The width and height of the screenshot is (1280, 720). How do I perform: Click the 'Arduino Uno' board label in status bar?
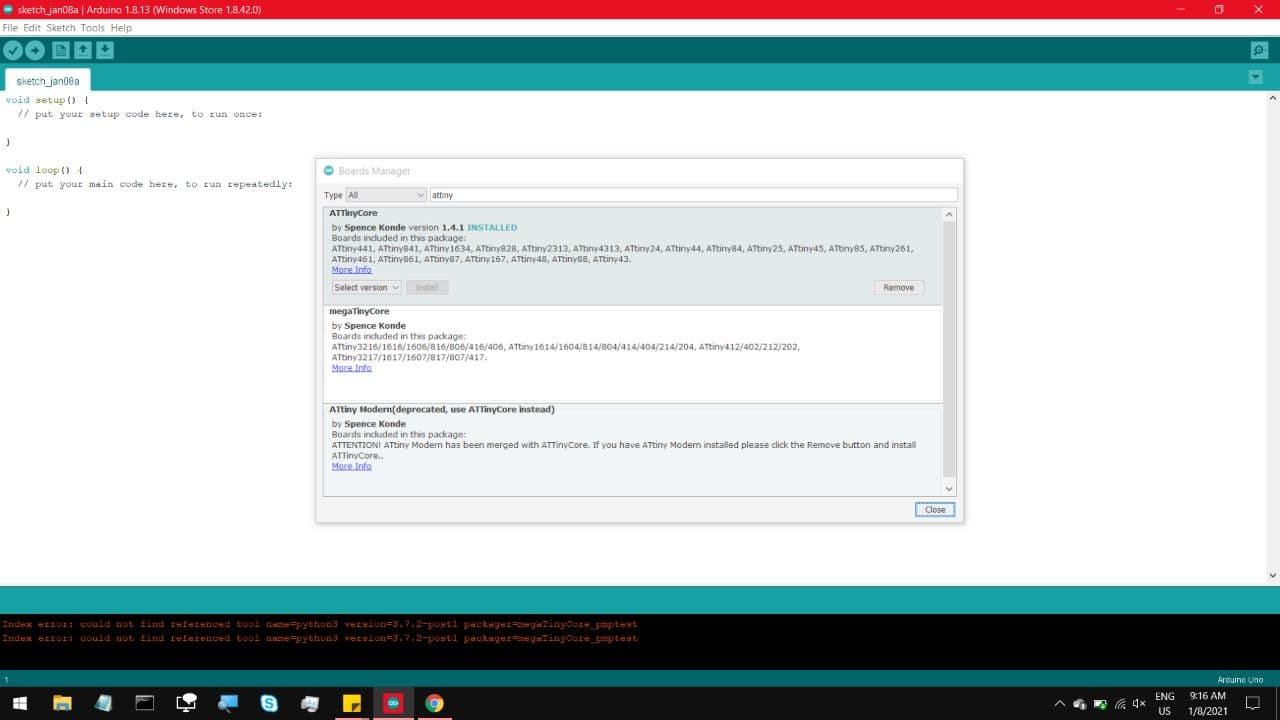(1240, 679)
